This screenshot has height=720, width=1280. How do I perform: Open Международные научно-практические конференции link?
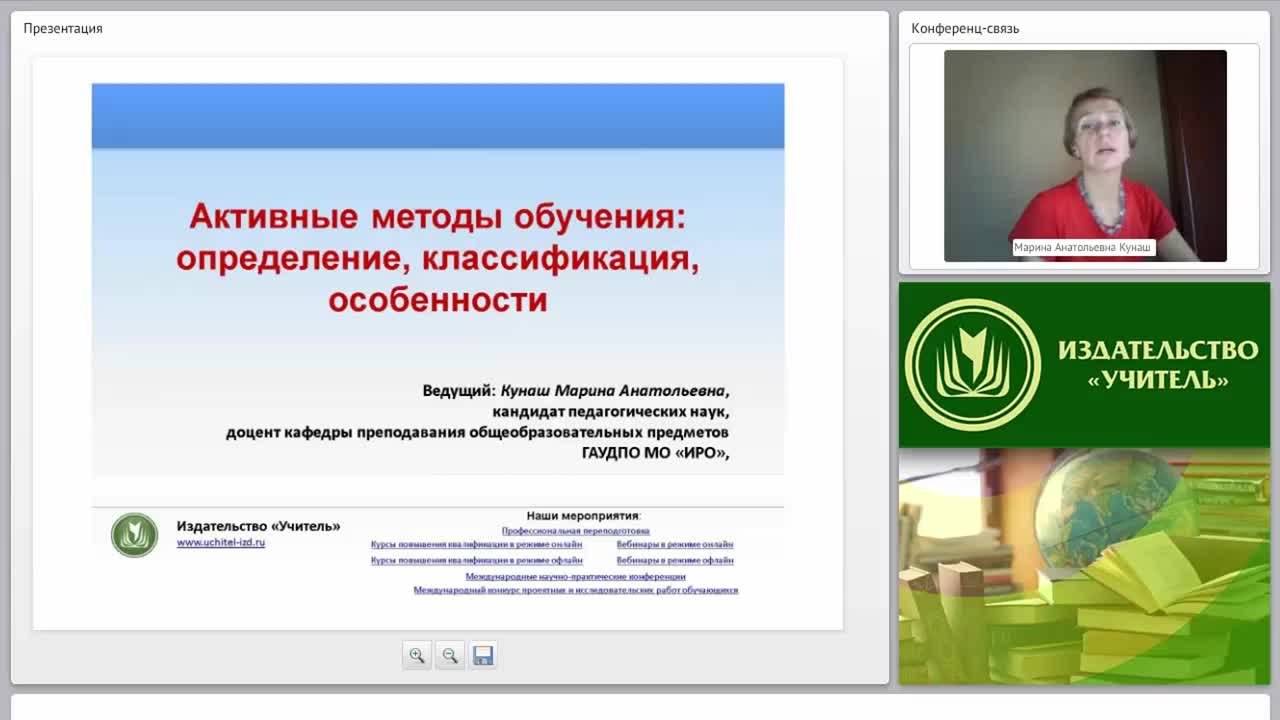pyautogui.click(x=575, y=577)
